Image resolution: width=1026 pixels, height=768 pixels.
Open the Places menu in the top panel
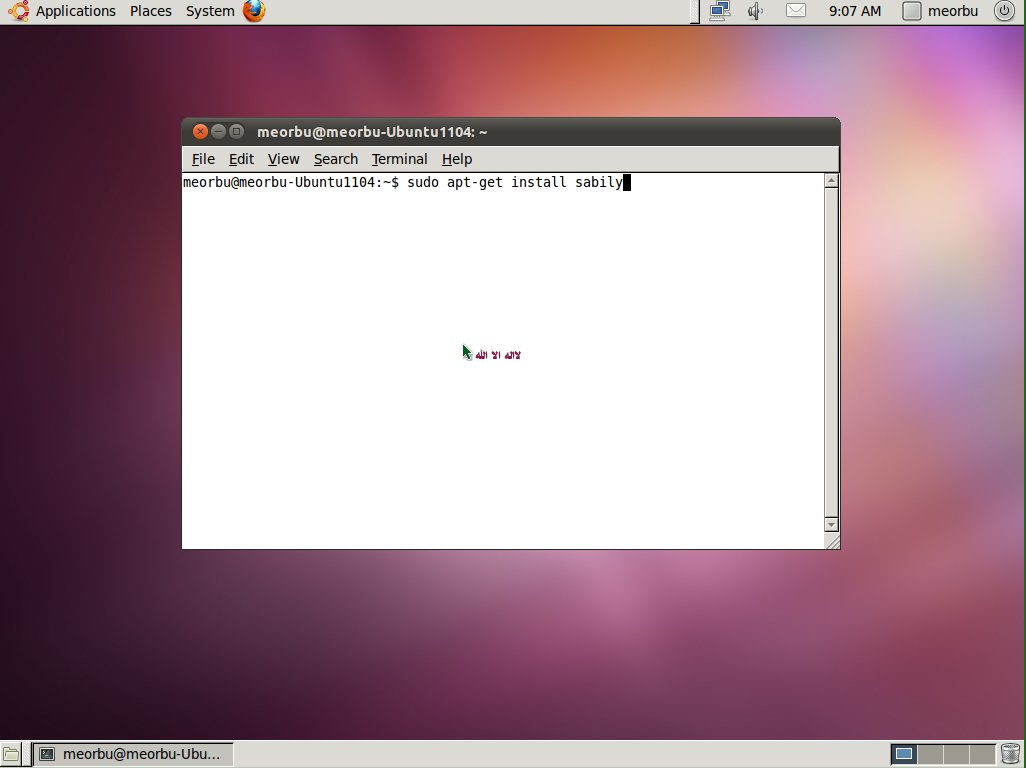click(150, 11)
